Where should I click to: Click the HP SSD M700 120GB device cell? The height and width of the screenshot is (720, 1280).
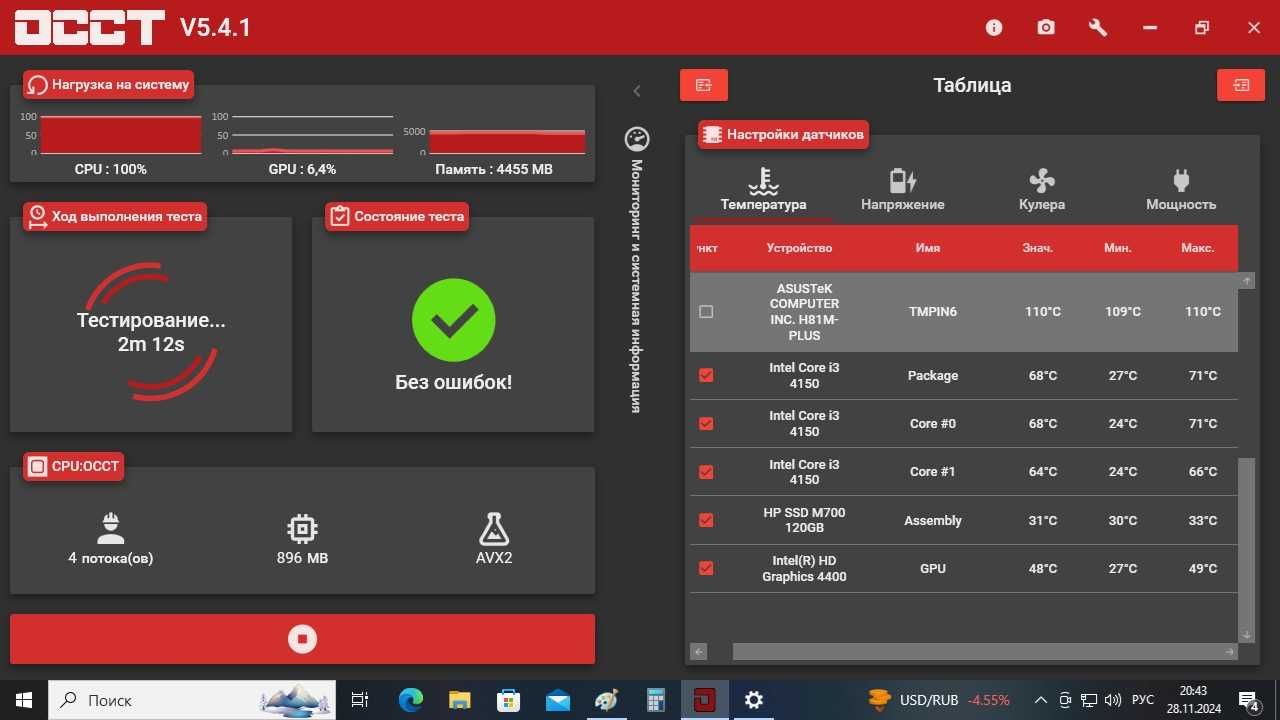(x=804, y=520)
